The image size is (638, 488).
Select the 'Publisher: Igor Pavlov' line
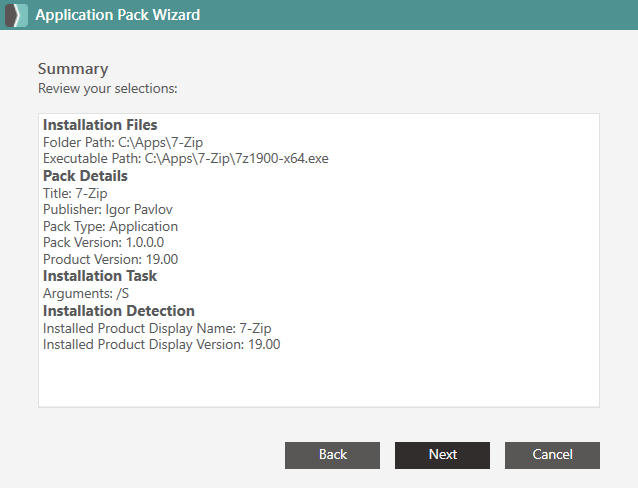point(108,210)
